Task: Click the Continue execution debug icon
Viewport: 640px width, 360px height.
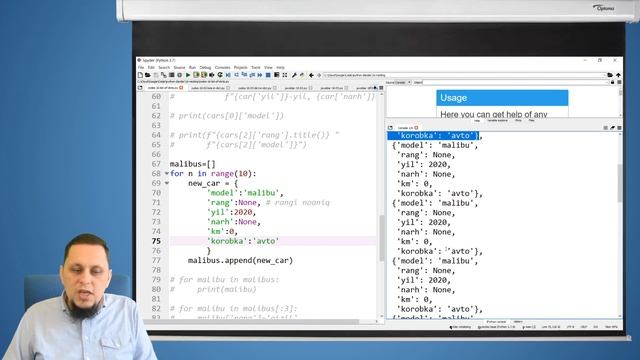Action: 260,75
